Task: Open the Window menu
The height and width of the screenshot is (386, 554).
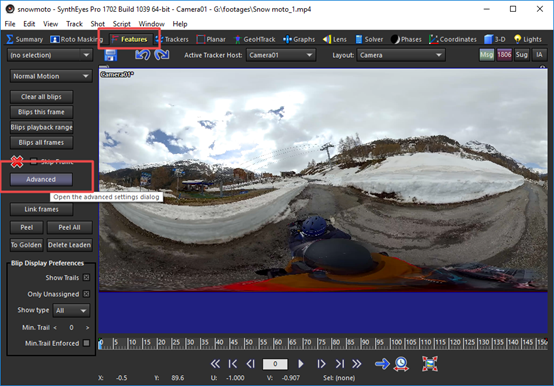Action: [151, 24]
